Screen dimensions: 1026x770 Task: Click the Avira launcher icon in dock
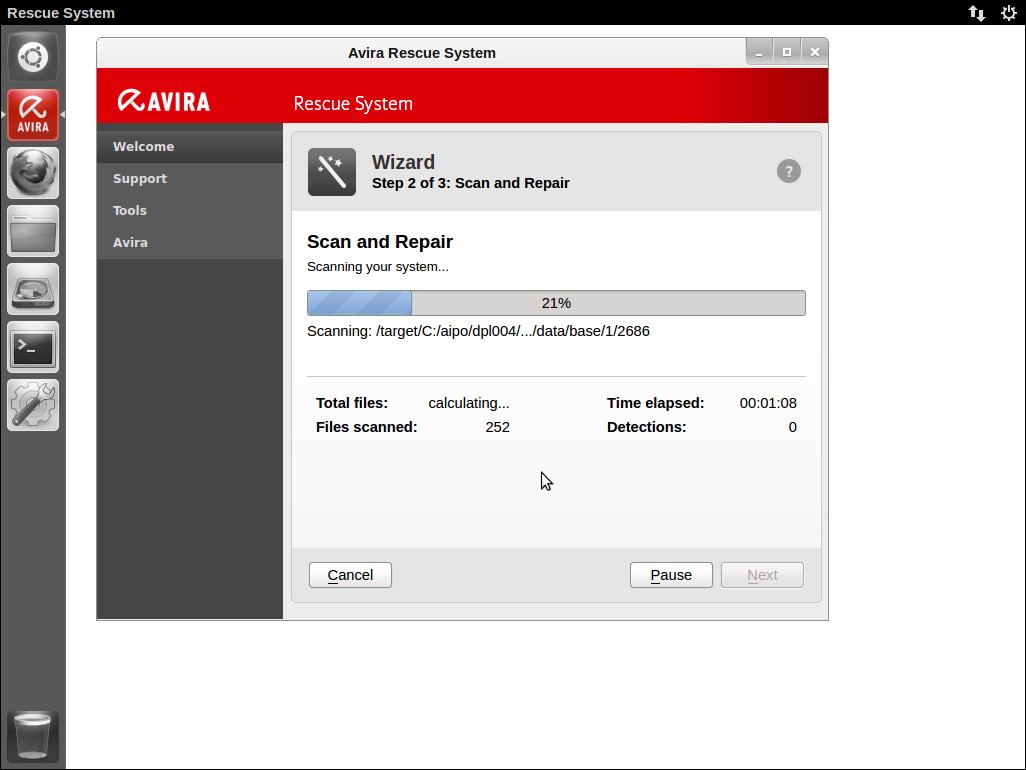point(33,115)
